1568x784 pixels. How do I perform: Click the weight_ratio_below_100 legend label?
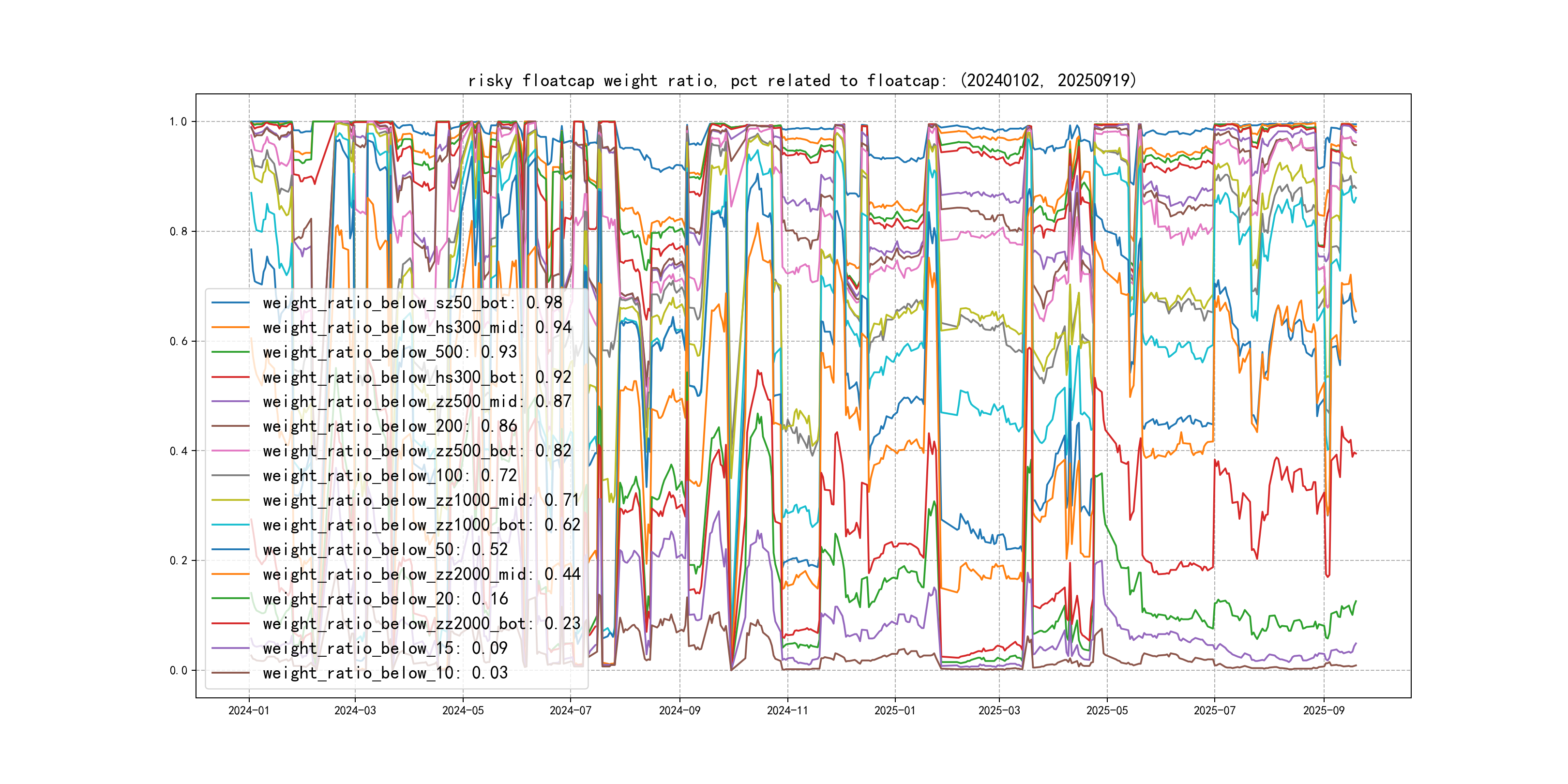tap(390, 476)
